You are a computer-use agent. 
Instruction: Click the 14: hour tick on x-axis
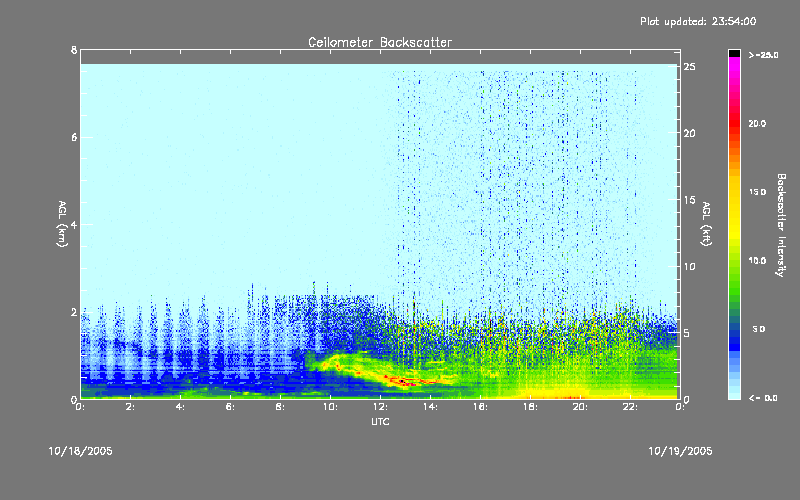point(430,407)
